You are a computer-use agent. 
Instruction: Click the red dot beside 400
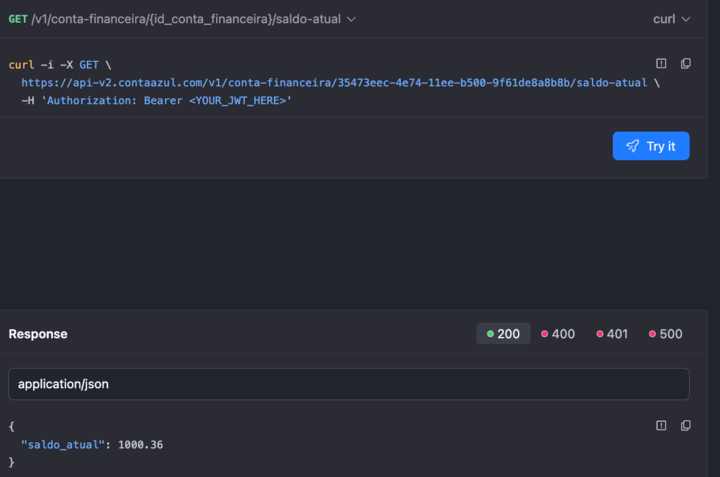click(544, 334)
